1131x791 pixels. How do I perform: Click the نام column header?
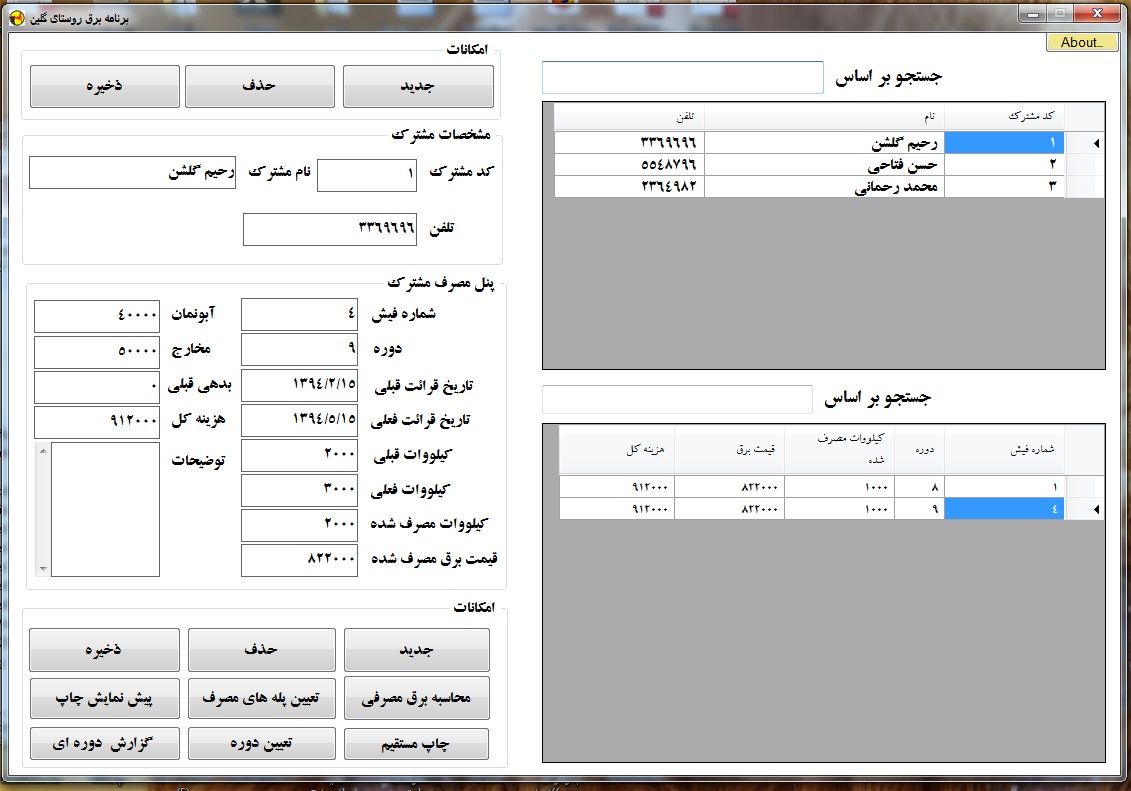click(824, 116)
